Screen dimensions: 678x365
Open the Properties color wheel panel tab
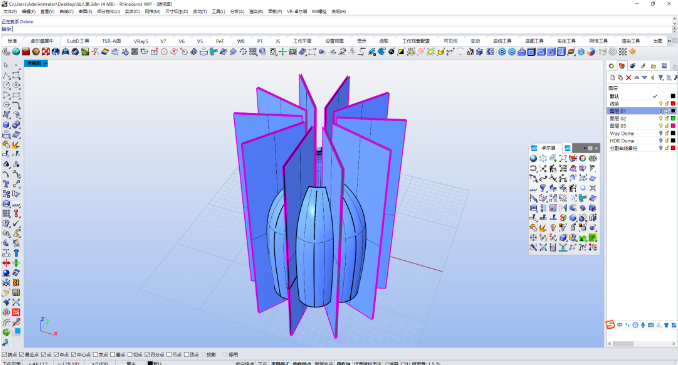(611, 66)
